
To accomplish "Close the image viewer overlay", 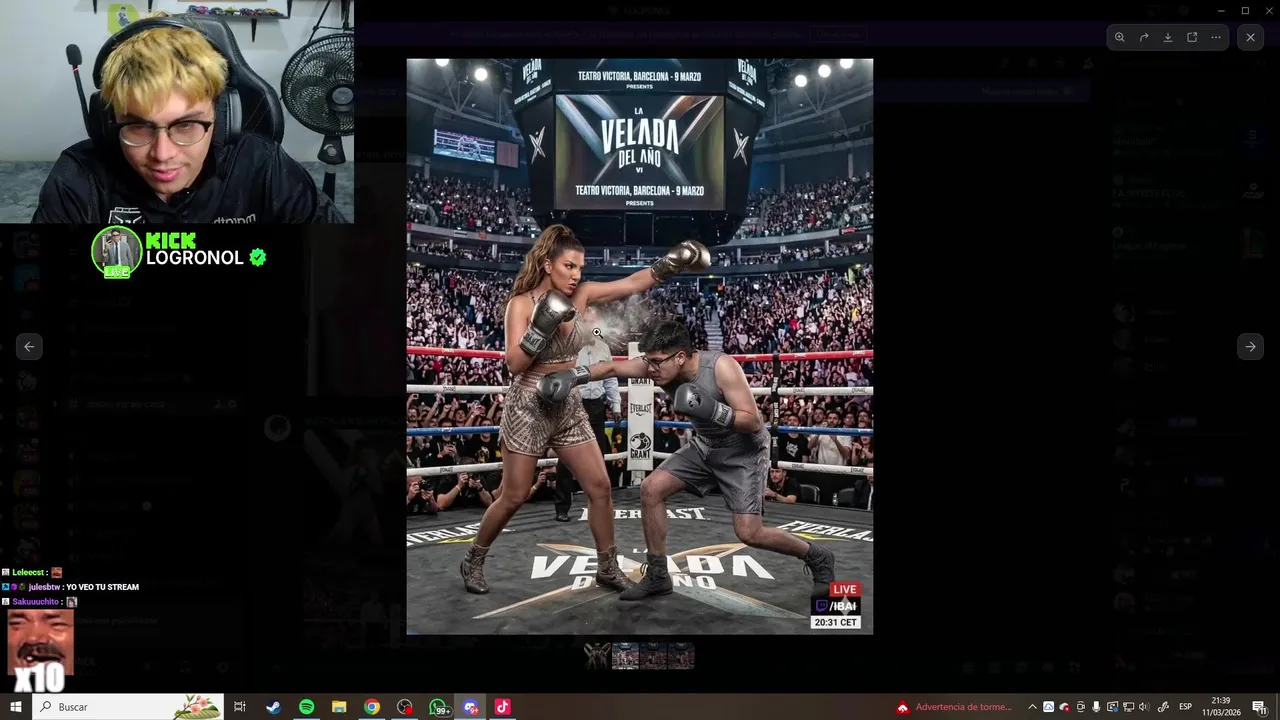I will click(1250, 37).
